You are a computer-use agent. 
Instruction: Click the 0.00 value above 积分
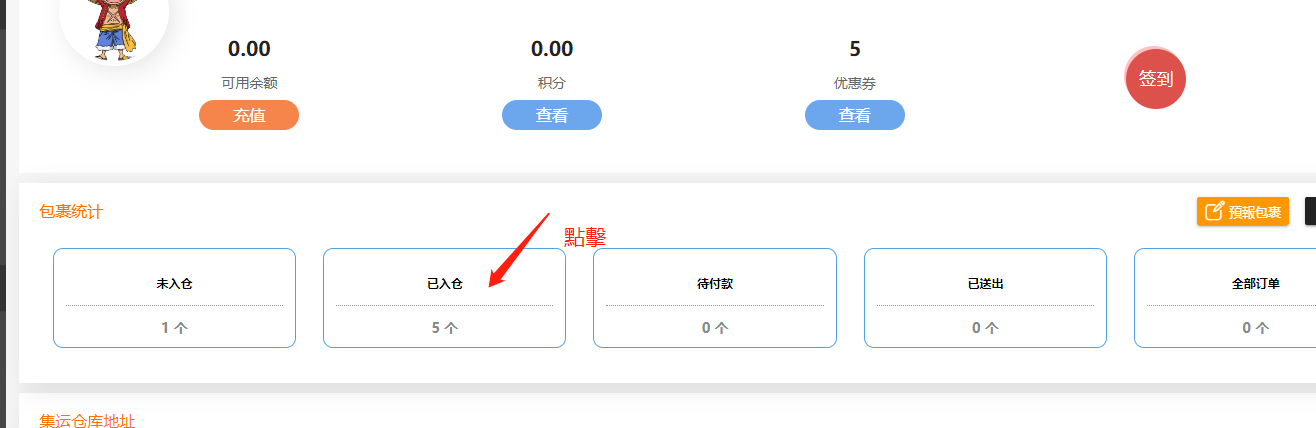tap(552, 48)
